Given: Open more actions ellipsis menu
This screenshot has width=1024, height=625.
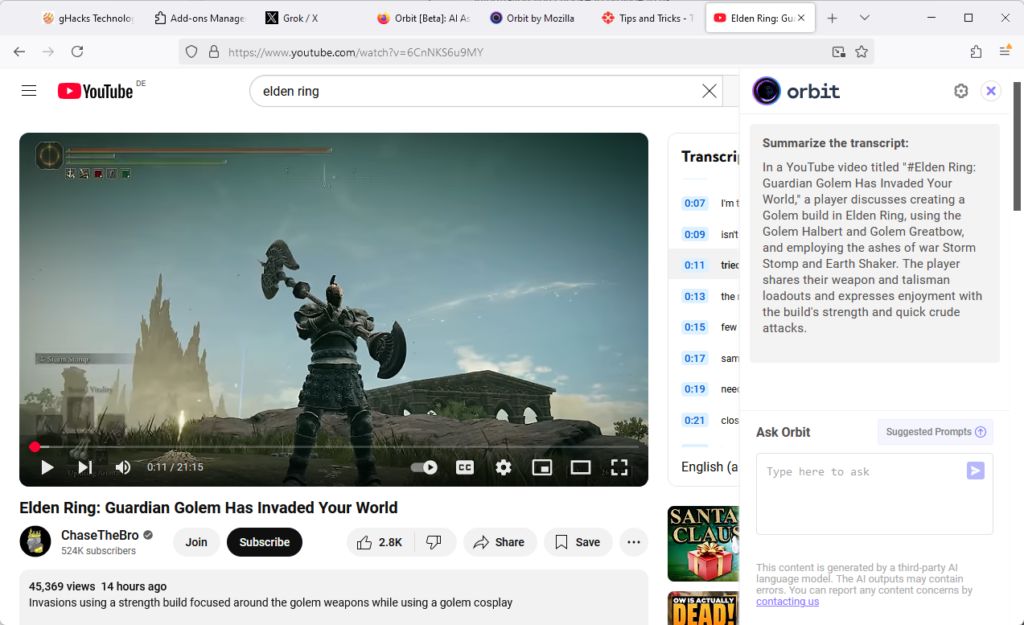Looking at the screenshot, I should [633, 542].
